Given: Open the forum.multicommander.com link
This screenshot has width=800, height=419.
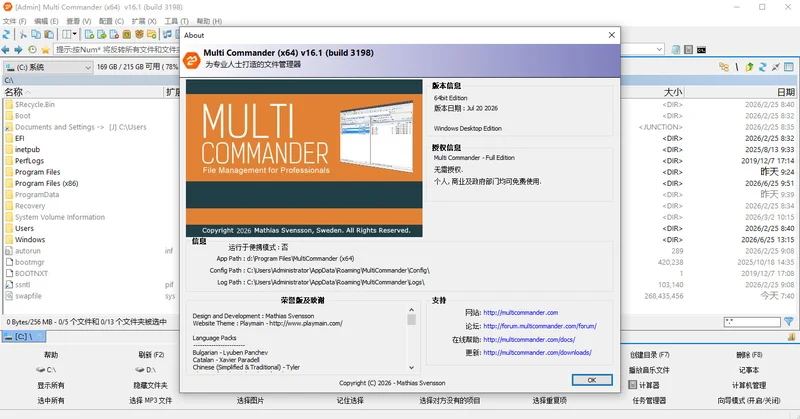Looking at the screenshot, I should click(x=540, y=326).
